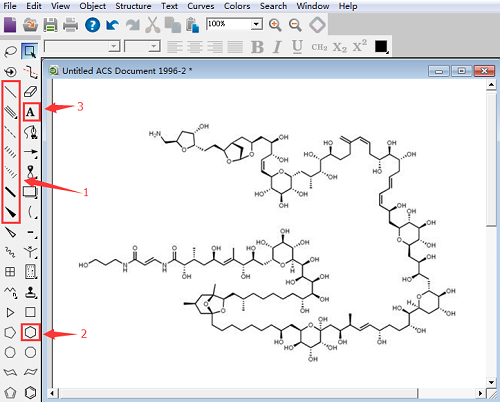The width and height of the screenshot is (500, 402).
Task: Expand the font size dropdown
Action: pos(154,46)
